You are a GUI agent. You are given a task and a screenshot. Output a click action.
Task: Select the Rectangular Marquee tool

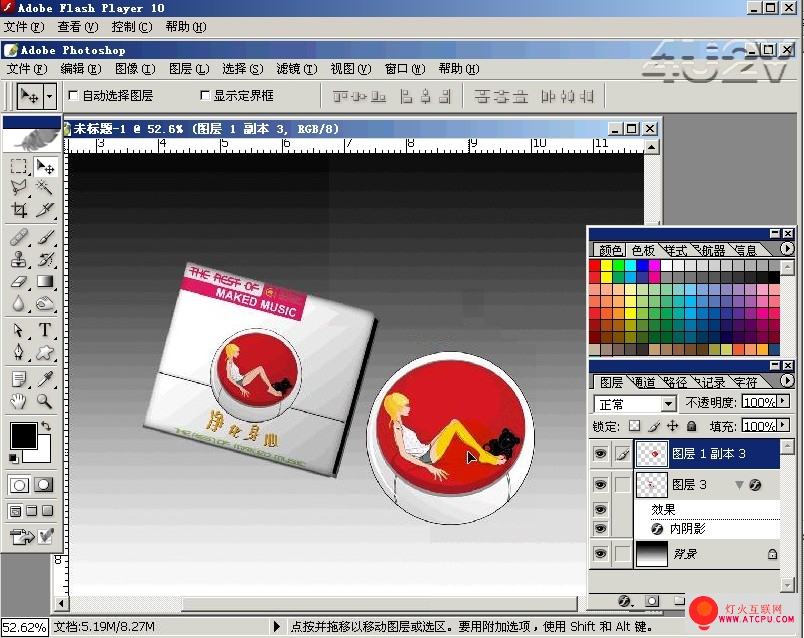19,166
